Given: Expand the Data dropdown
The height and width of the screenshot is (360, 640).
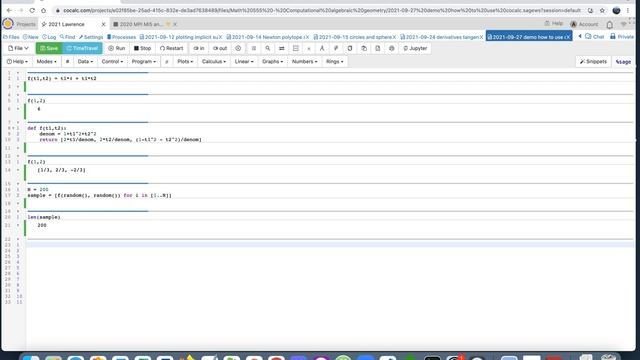Looking at the screenshot, I should click(85, 62).
